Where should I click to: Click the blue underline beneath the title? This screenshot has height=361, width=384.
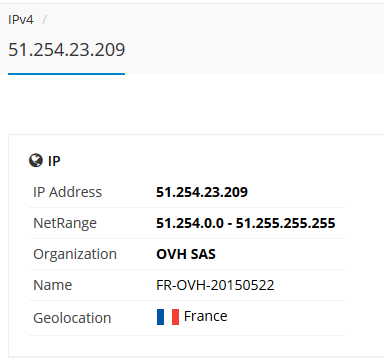pos(66,74)
